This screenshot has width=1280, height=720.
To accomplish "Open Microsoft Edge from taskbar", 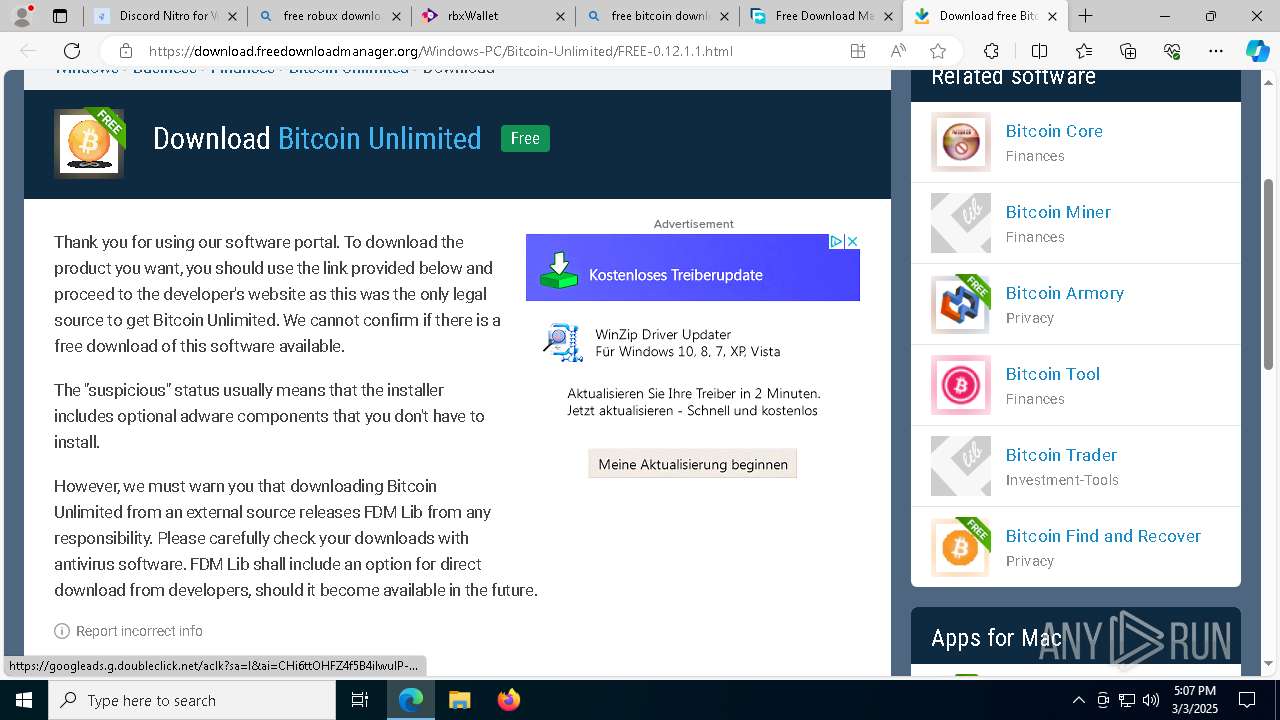I will pos(411,700).
